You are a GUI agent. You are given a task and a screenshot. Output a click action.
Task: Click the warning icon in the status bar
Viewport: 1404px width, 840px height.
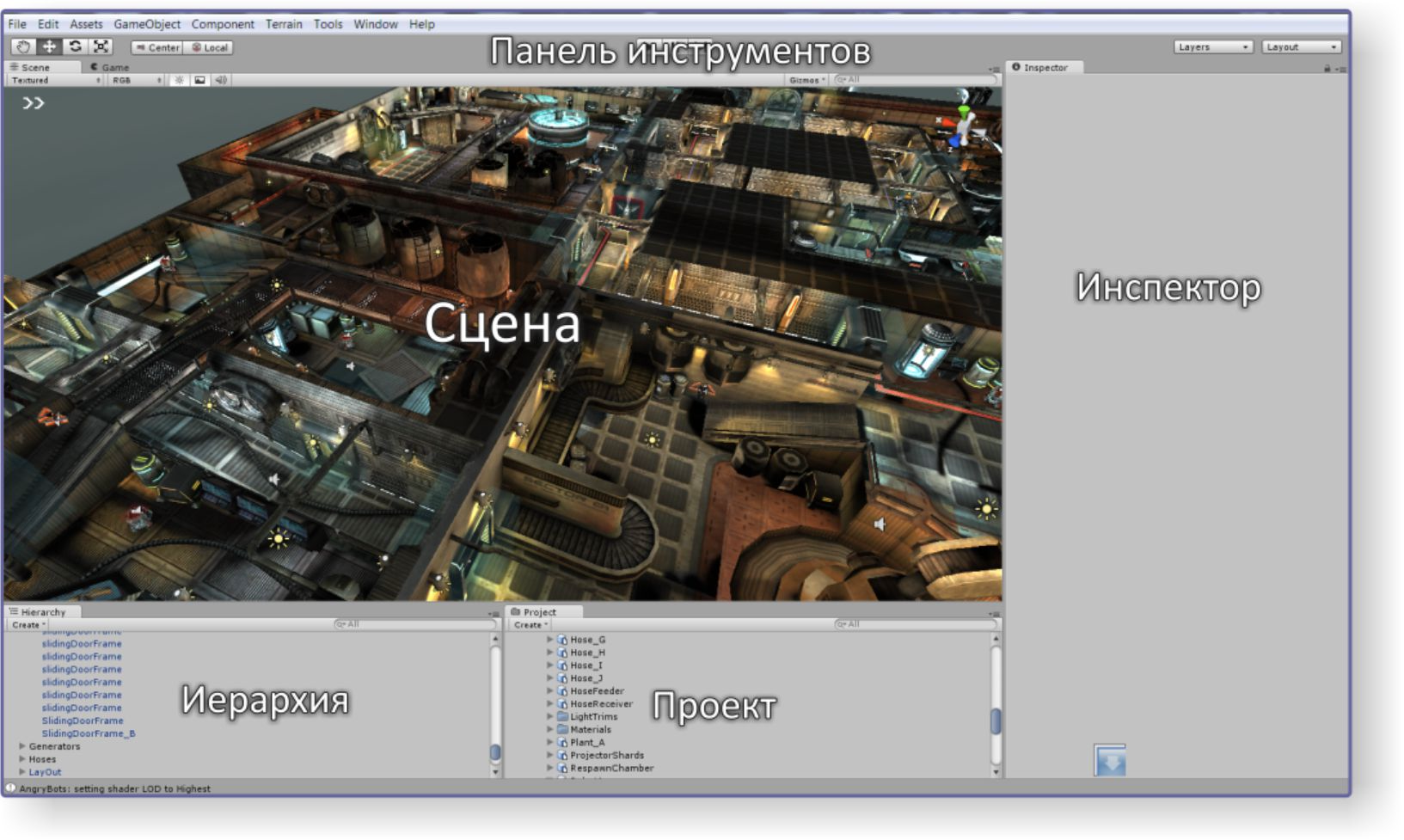point(10,788)
